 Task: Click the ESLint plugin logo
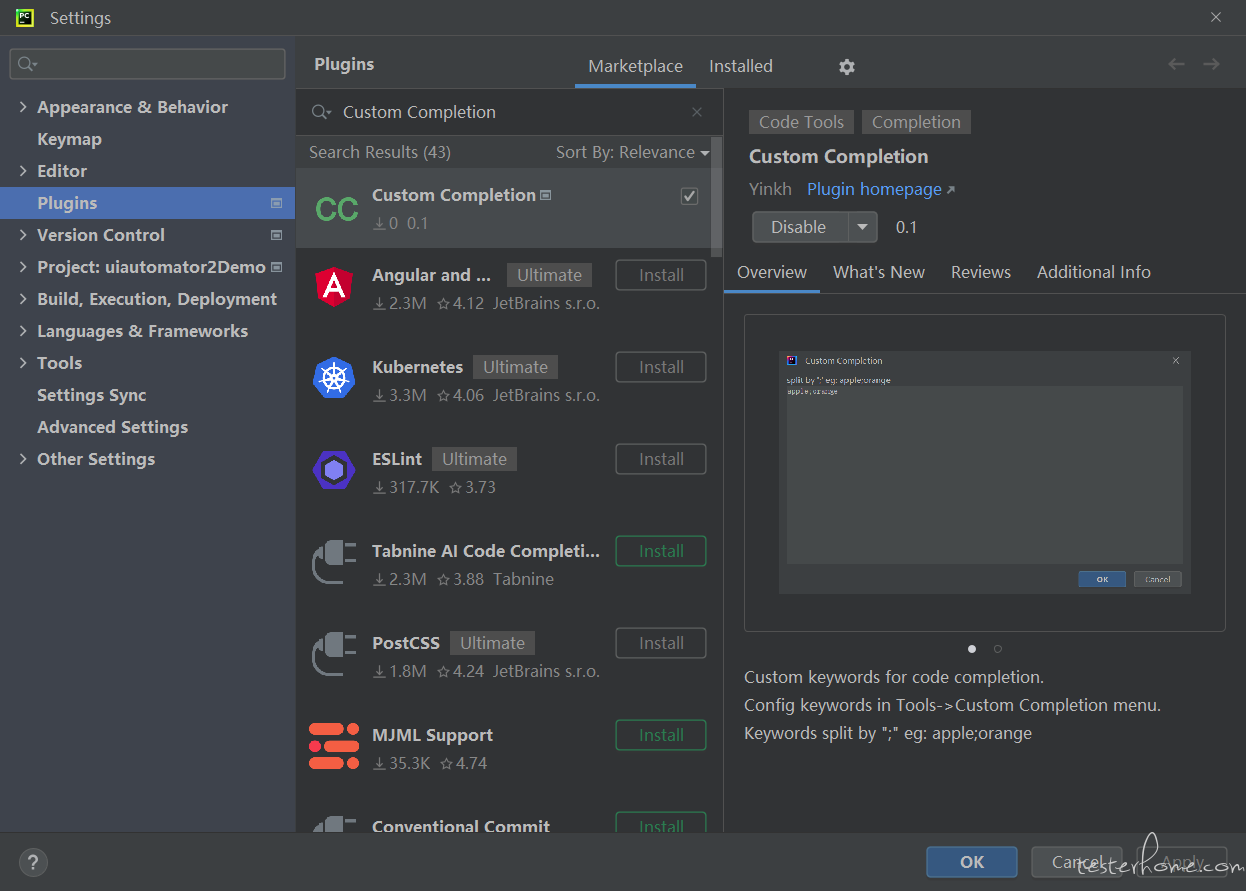pos(334,470)
